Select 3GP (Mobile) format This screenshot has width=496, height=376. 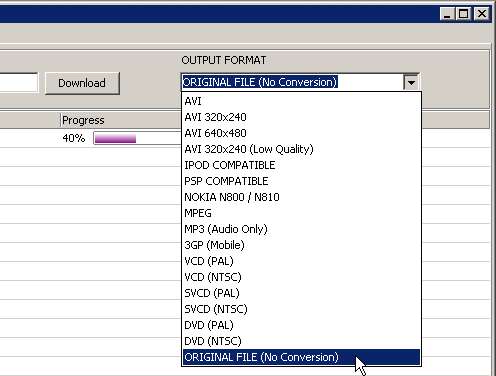301,245
